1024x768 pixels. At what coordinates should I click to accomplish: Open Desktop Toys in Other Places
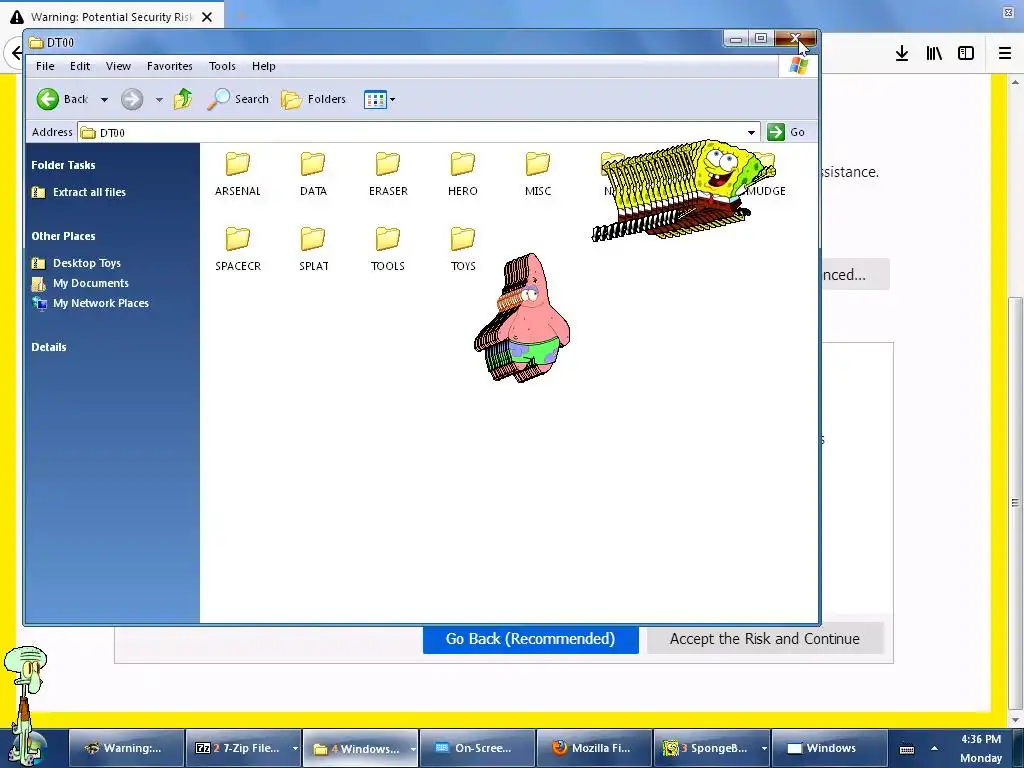click(x=76, y=263)
